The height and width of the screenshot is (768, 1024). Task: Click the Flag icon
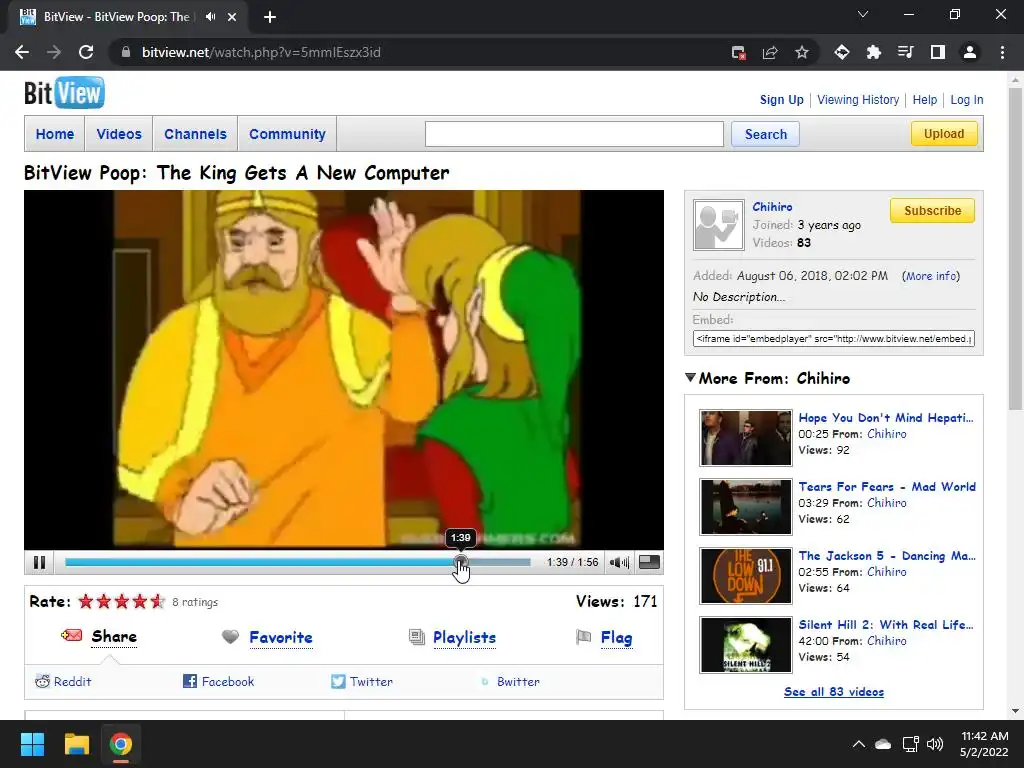click(x=584, y=637)
